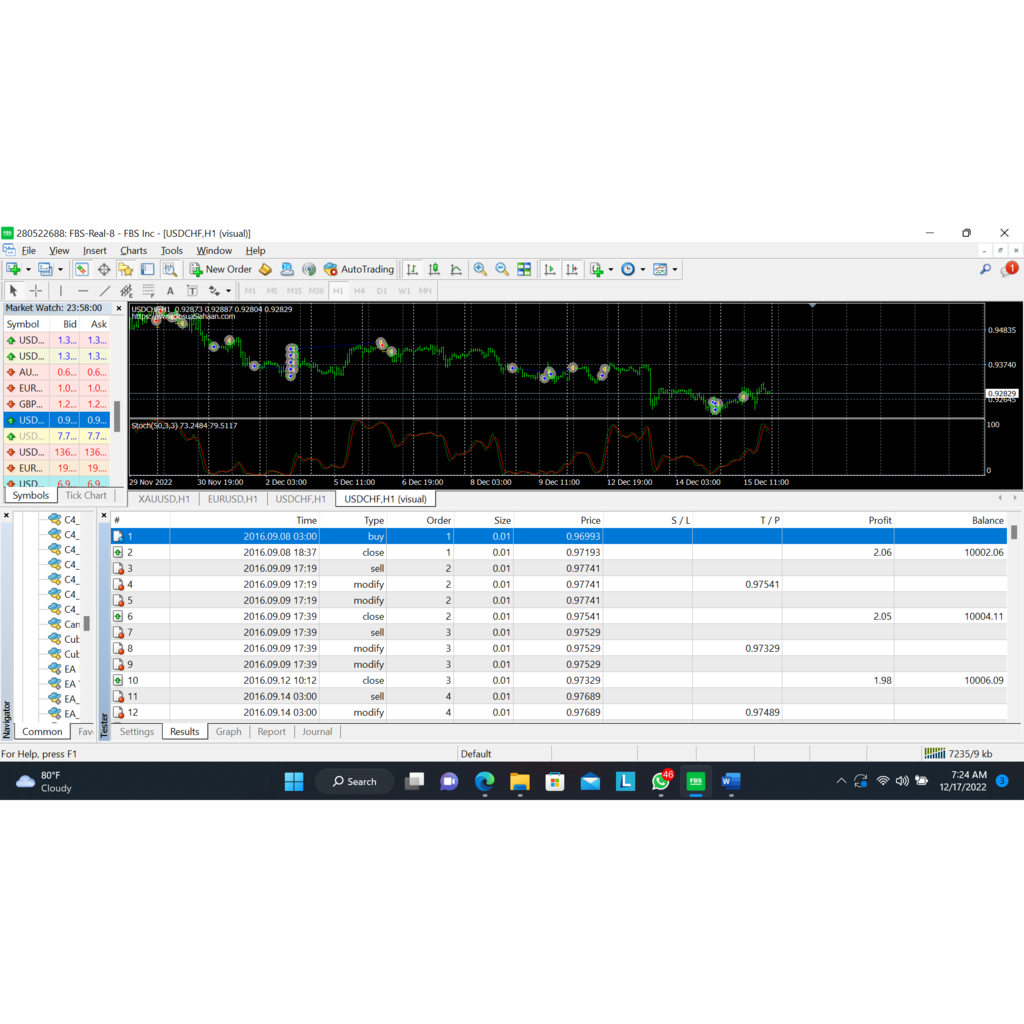This screenshot has width=1024, height=1024.
Task: Click the New Order button
Action: click(x=221, y=269)
